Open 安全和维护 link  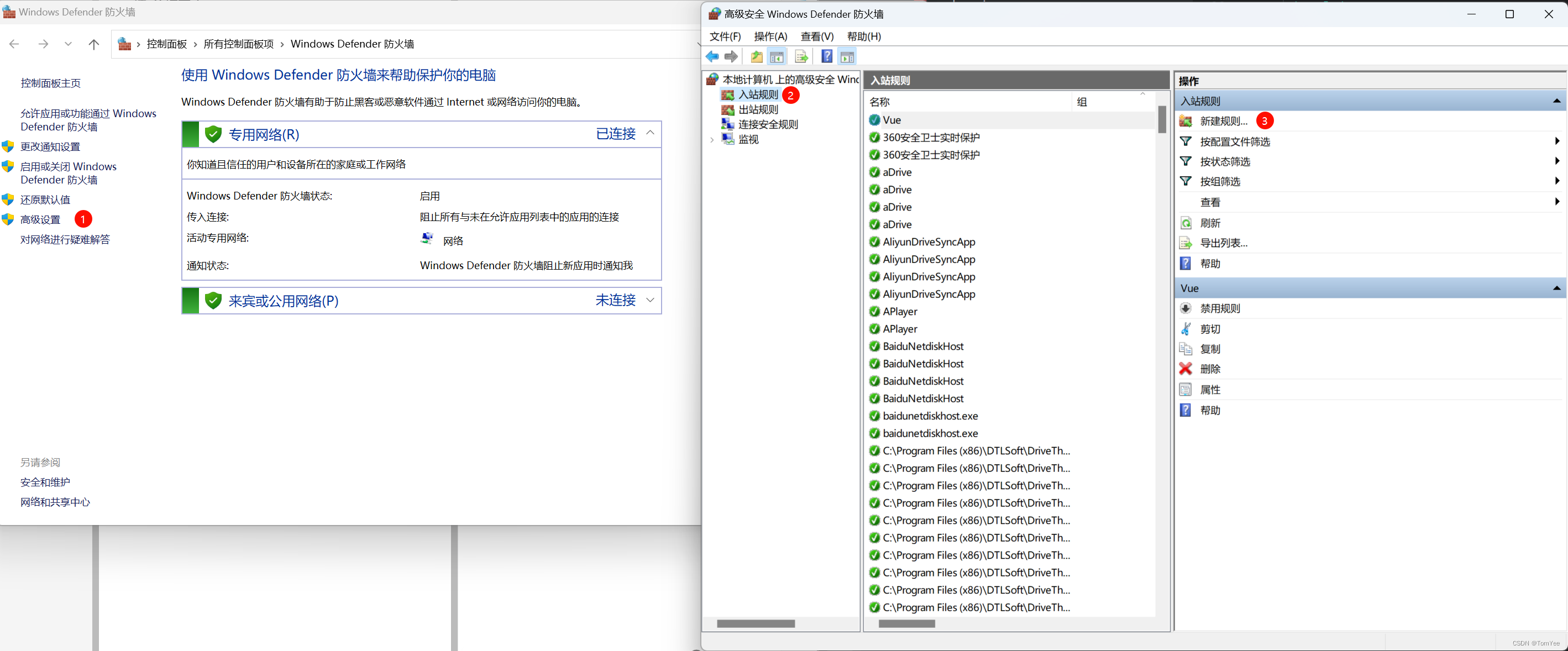tap(45, 482)
